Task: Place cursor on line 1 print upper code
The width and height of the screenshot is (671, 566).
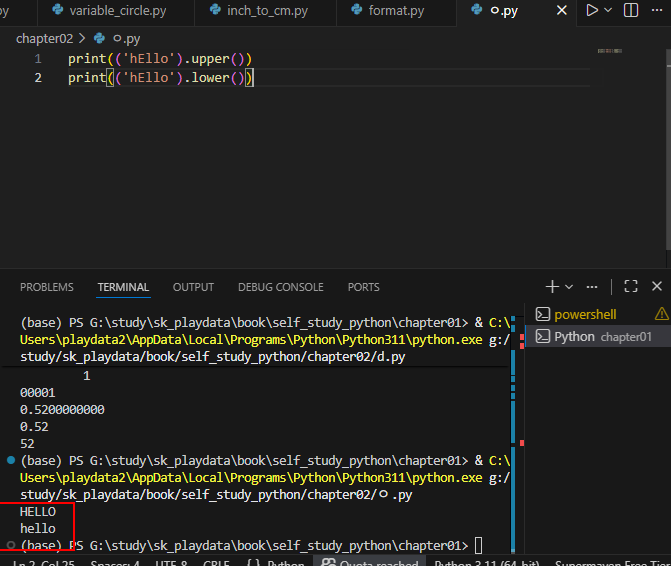Action: coord(160,59)
